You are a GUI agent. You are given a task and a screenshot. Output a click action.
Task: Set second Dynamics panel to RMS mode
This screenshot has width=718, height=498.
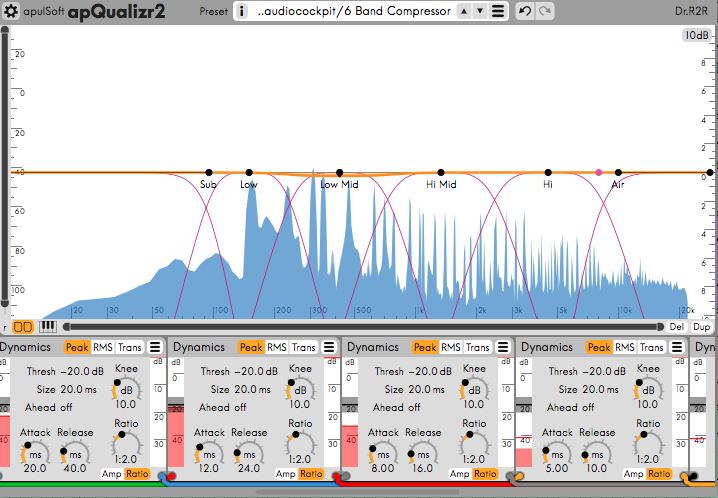(277, 347)
